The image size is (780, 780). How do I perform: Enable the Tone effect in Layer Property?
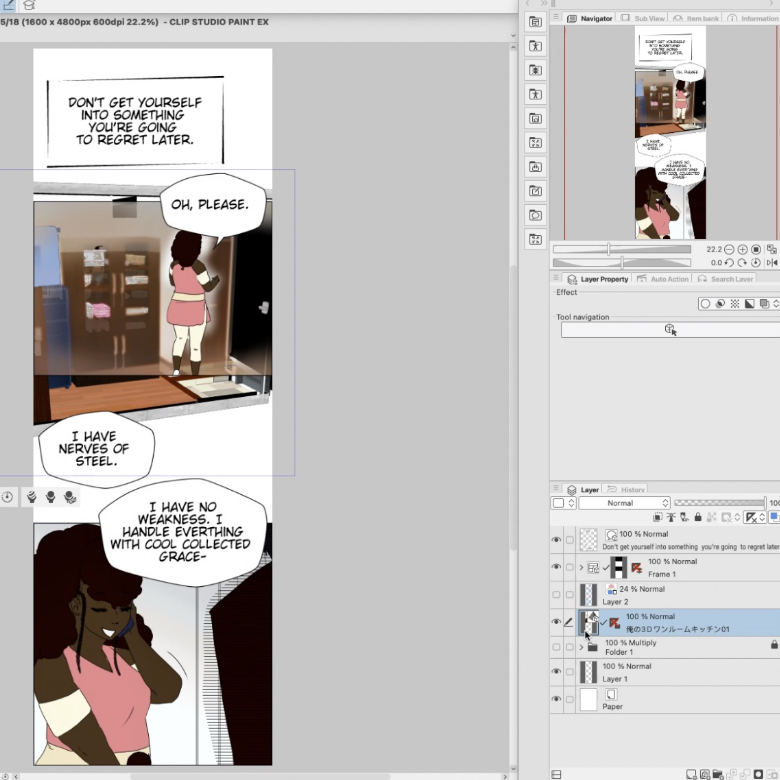coord(735,304)
